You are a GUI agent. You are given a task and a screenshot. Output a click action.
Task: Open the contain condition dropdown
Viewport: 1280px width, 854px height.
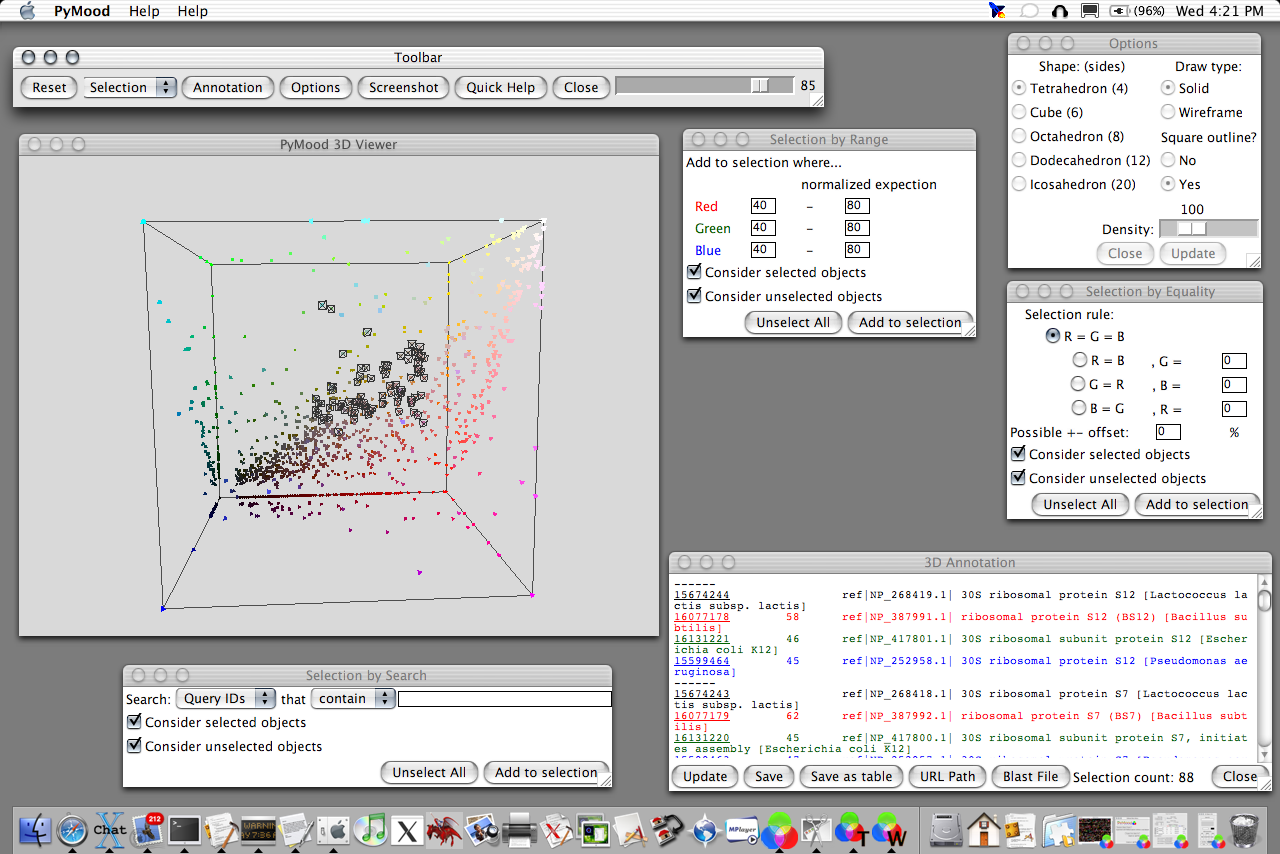(353, 698)
